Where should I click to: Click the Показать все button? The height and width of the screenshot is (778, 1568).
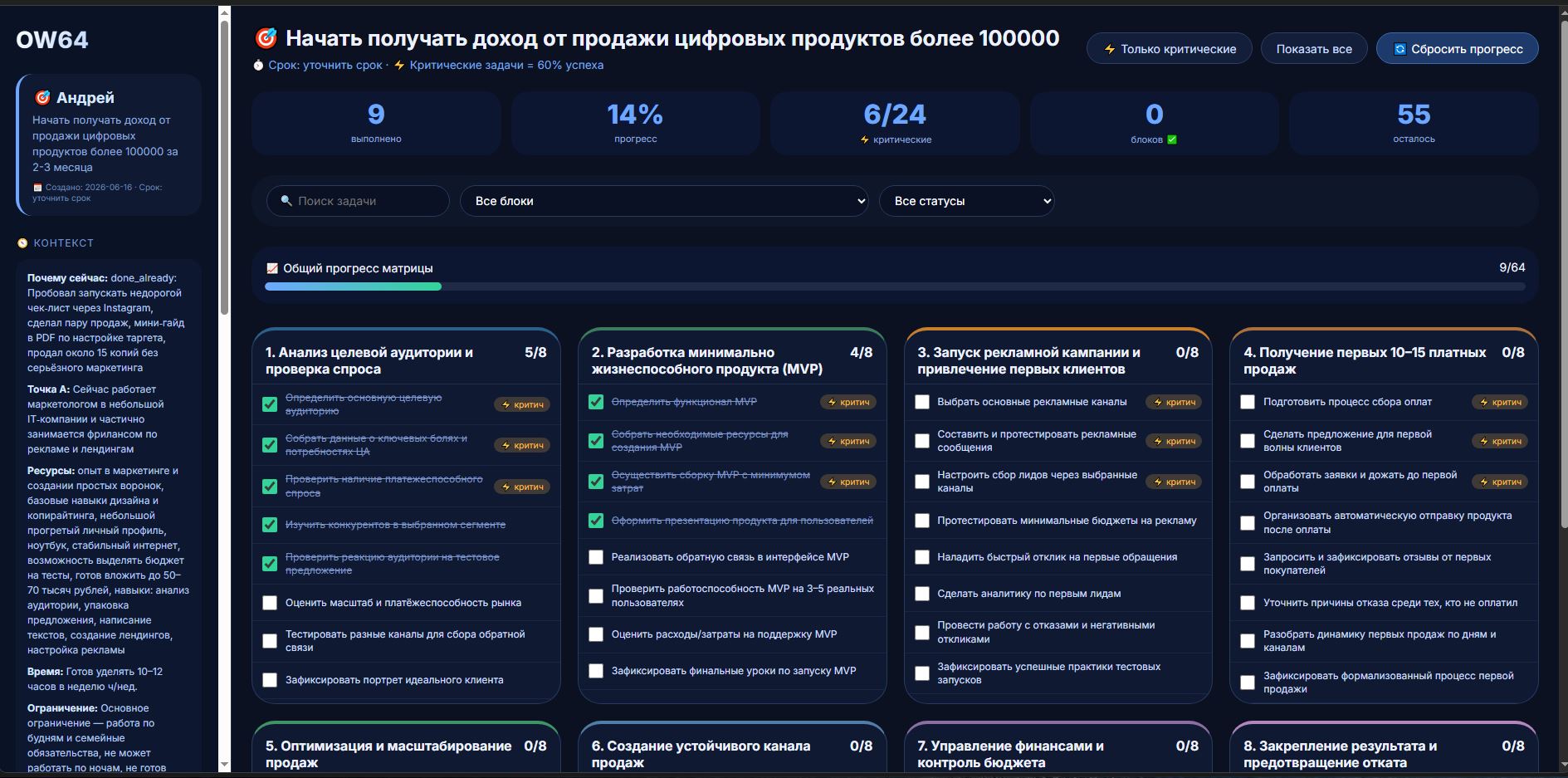[1314, 49]
